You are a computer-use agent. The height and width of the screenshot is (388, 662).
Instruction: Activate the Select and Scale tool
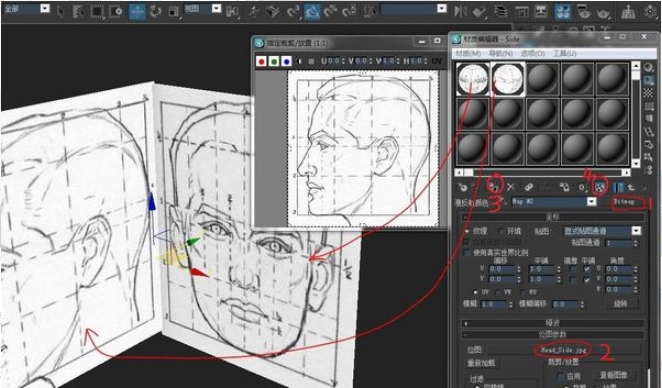(174, 11)
